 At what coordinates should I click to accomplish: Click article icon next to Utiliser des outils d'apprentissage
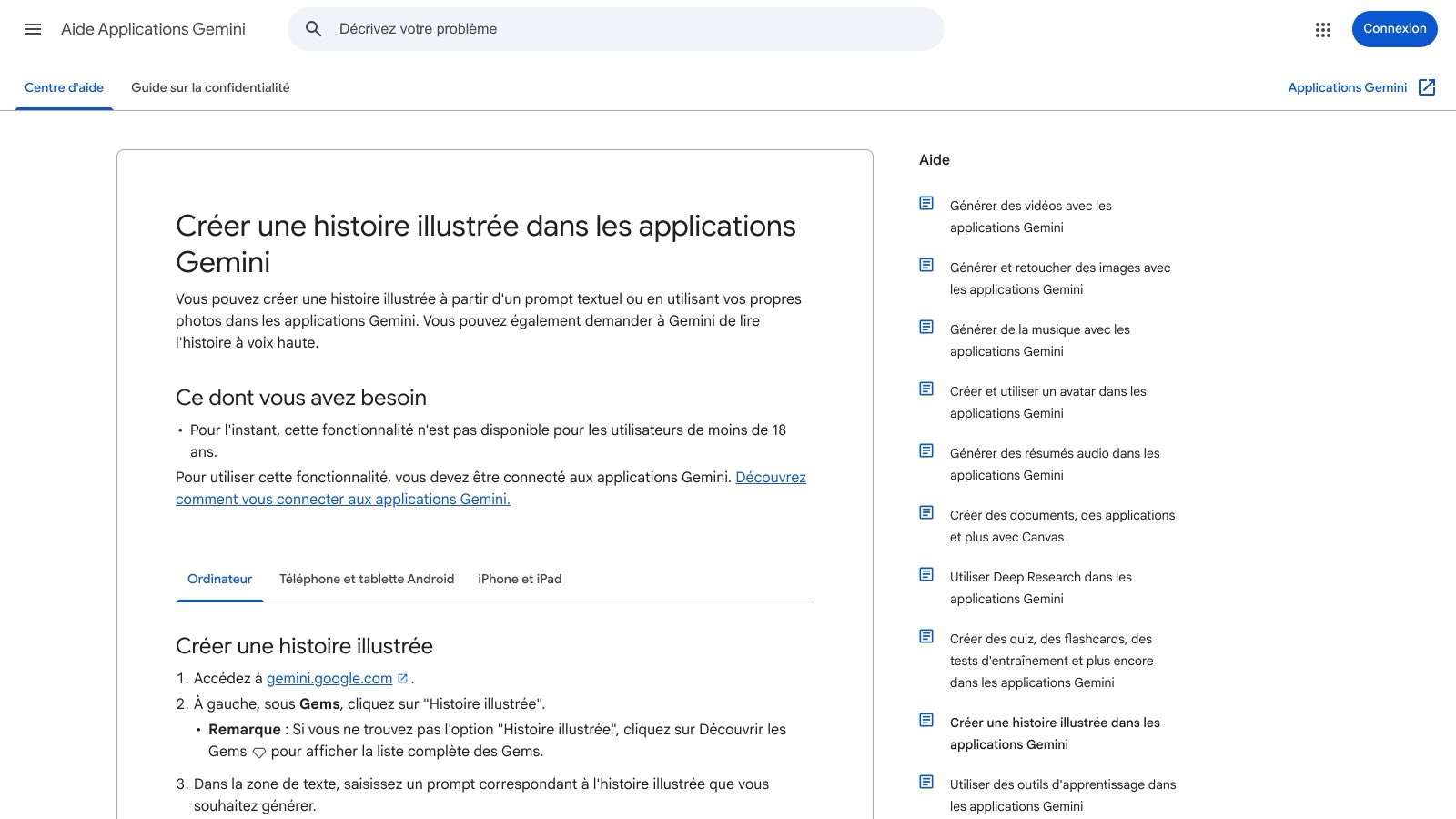(x=926, y=782)
